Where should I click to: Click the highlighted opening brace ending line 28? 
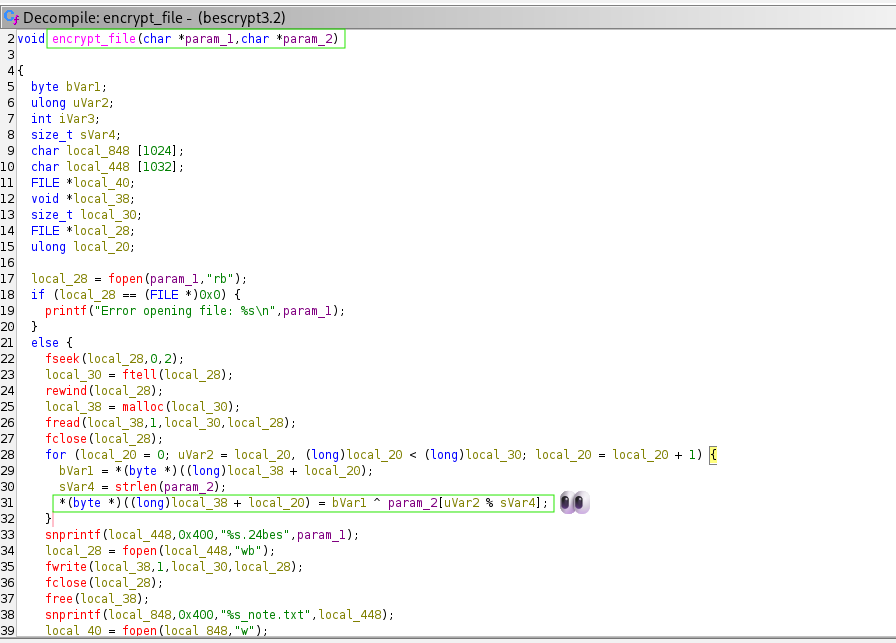(713, 455)
